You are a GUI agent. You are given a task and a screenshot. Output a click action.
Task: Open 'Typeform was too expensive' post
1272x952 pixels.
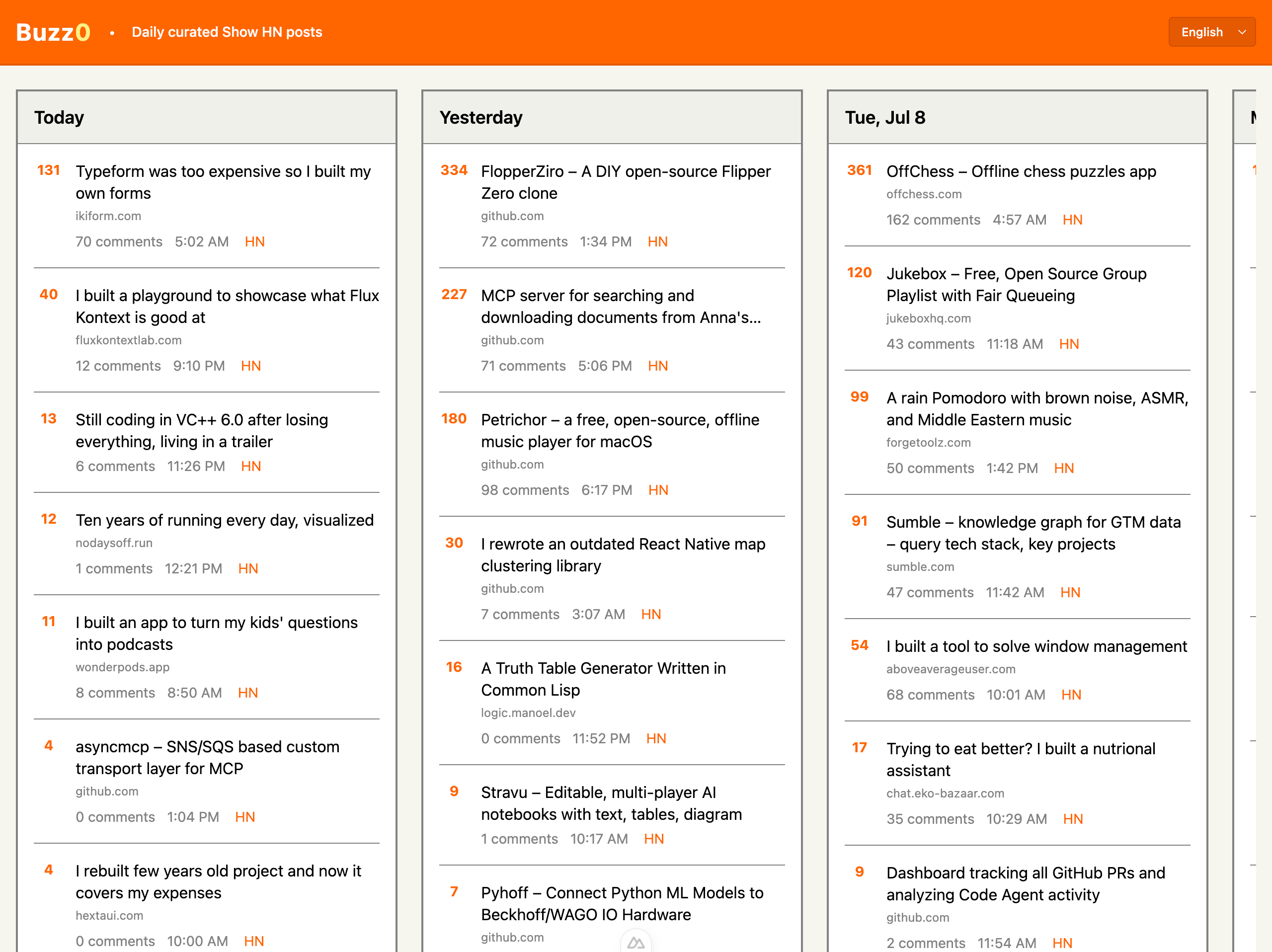coord(223,182)
